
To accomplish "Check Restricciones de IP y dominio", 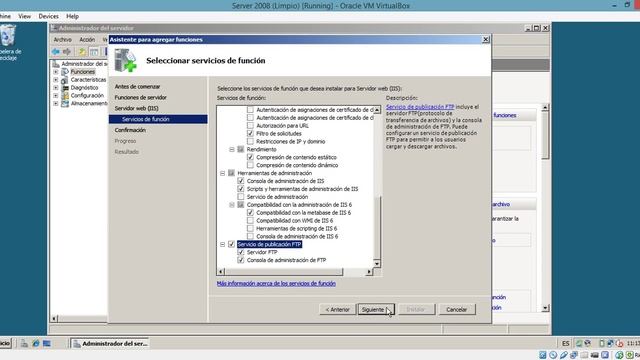I will click(250, 142).
